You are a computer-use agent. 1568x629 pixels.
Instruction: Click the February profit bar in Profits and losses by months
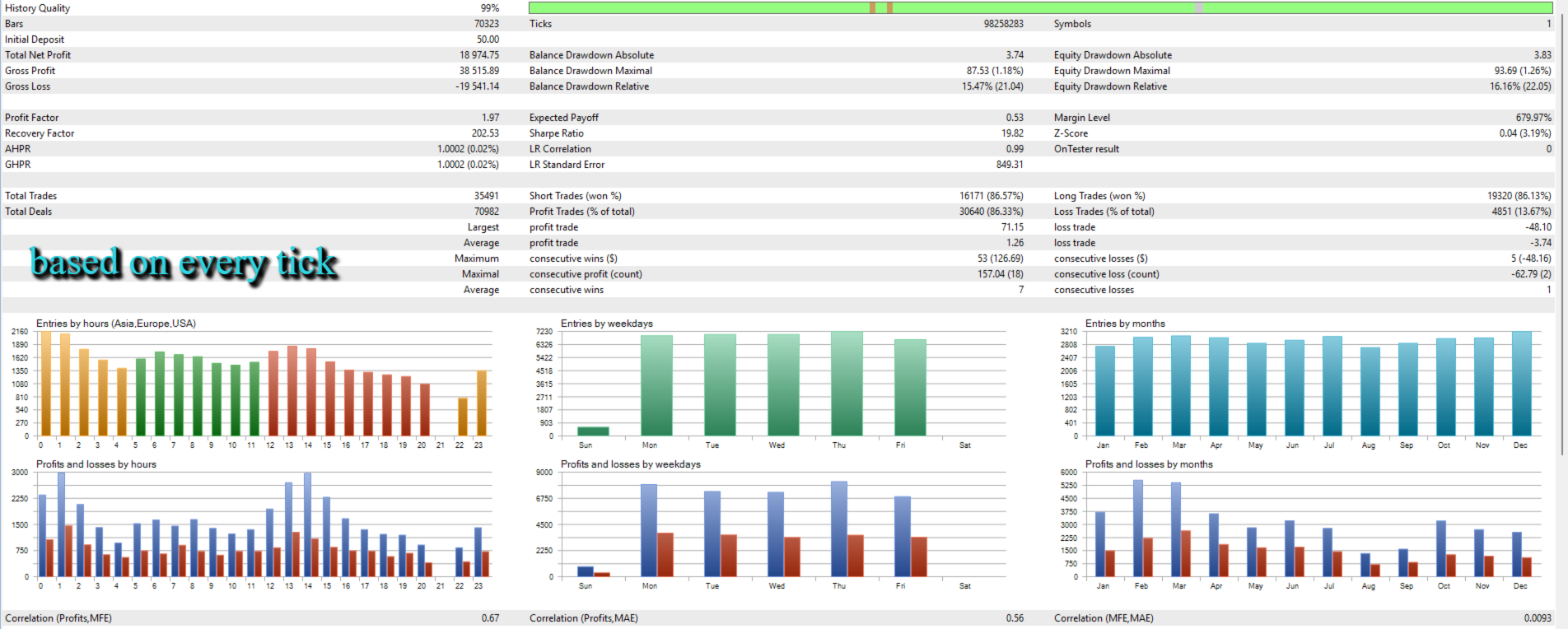1138,529
